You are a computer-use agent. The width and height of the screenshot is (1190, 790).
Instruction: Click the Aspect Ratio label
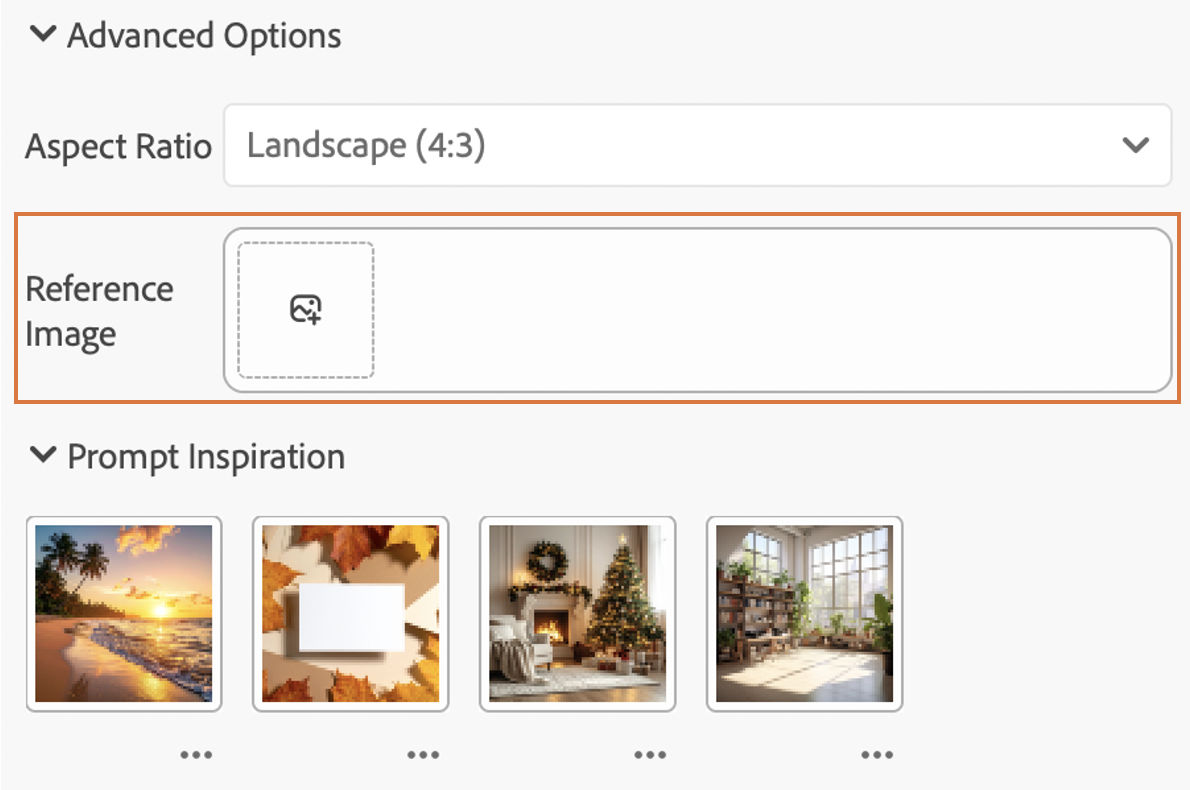point(118,146)
